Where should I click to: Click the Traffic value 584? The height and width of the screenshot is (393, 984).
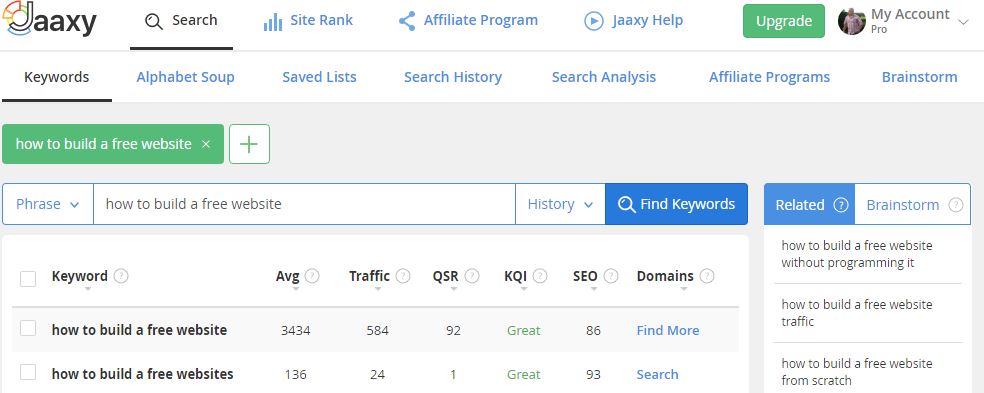pyautogui.click(x=377, y=330)
